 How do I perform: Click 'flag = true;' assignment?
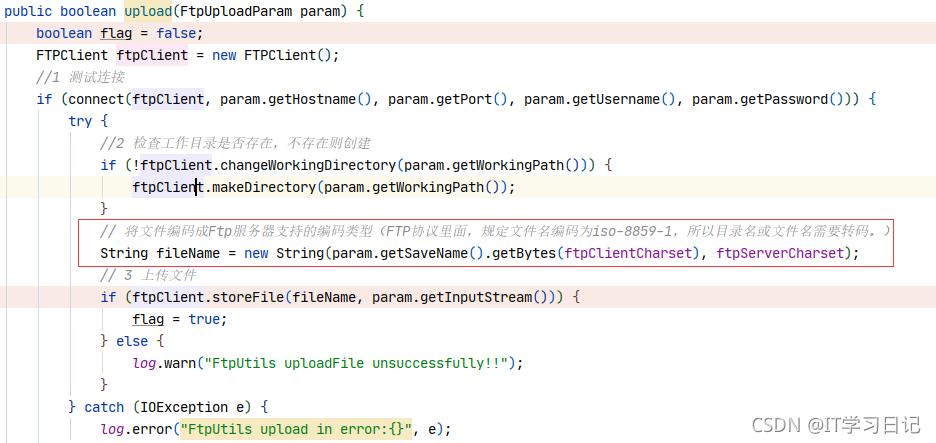(x=180, y=319)
